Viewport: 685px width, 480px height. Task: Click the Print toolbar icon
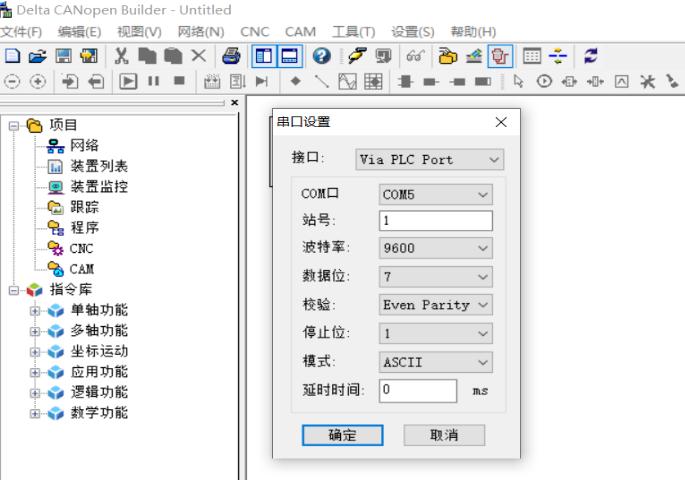[231, 56]
